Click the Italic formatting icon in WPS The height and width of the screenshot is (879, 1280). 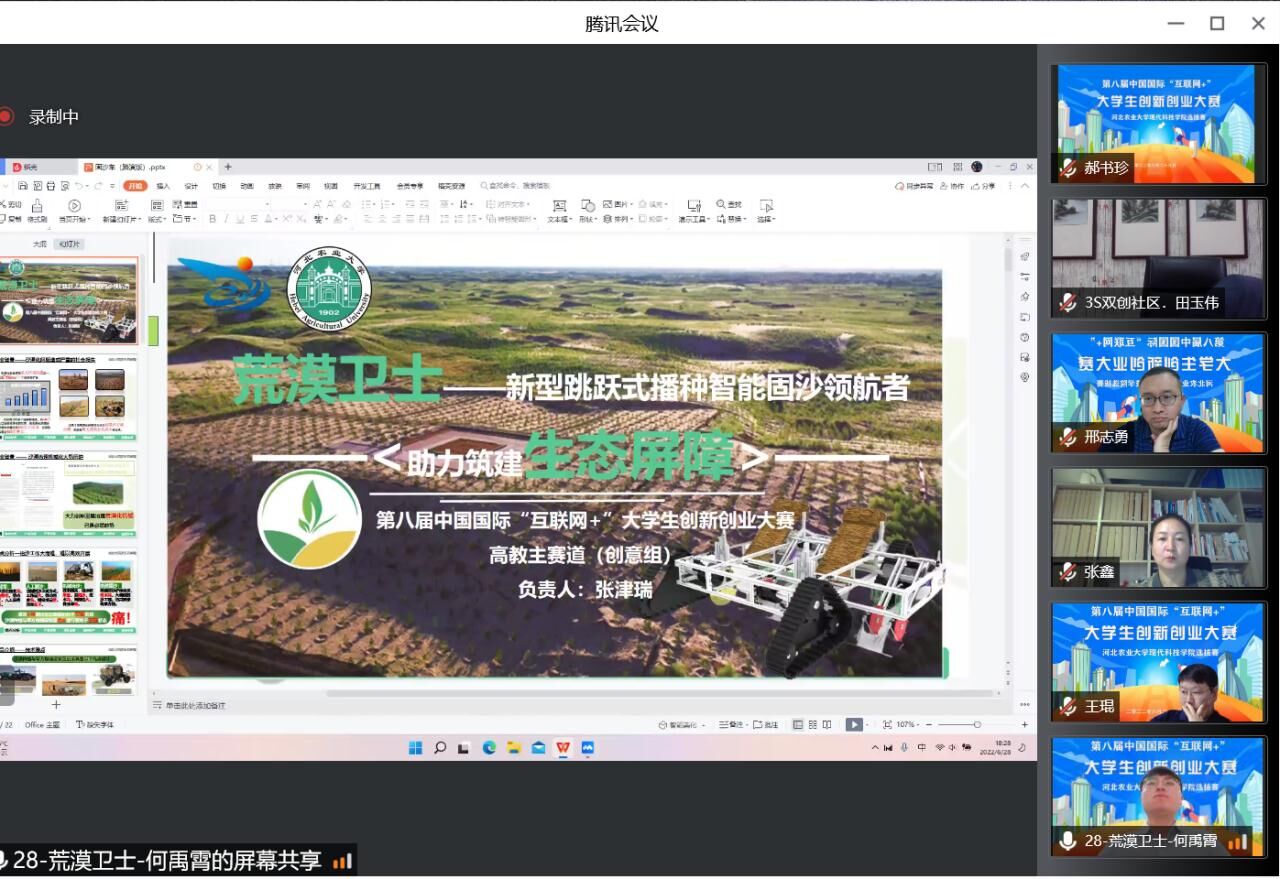point(226,219)
